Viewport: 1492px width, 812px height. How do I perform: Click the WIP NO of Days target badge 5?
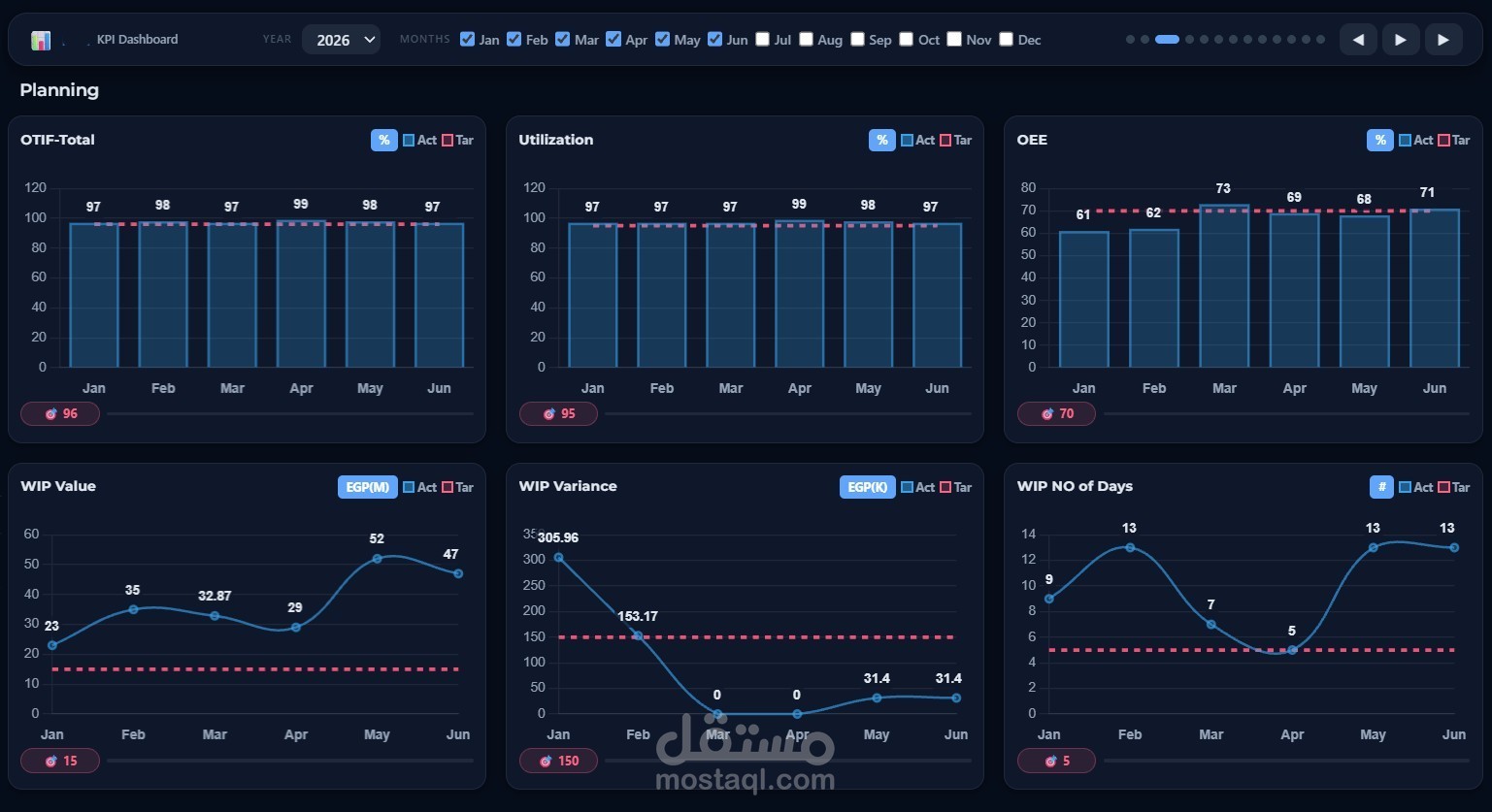point(1056,762)
